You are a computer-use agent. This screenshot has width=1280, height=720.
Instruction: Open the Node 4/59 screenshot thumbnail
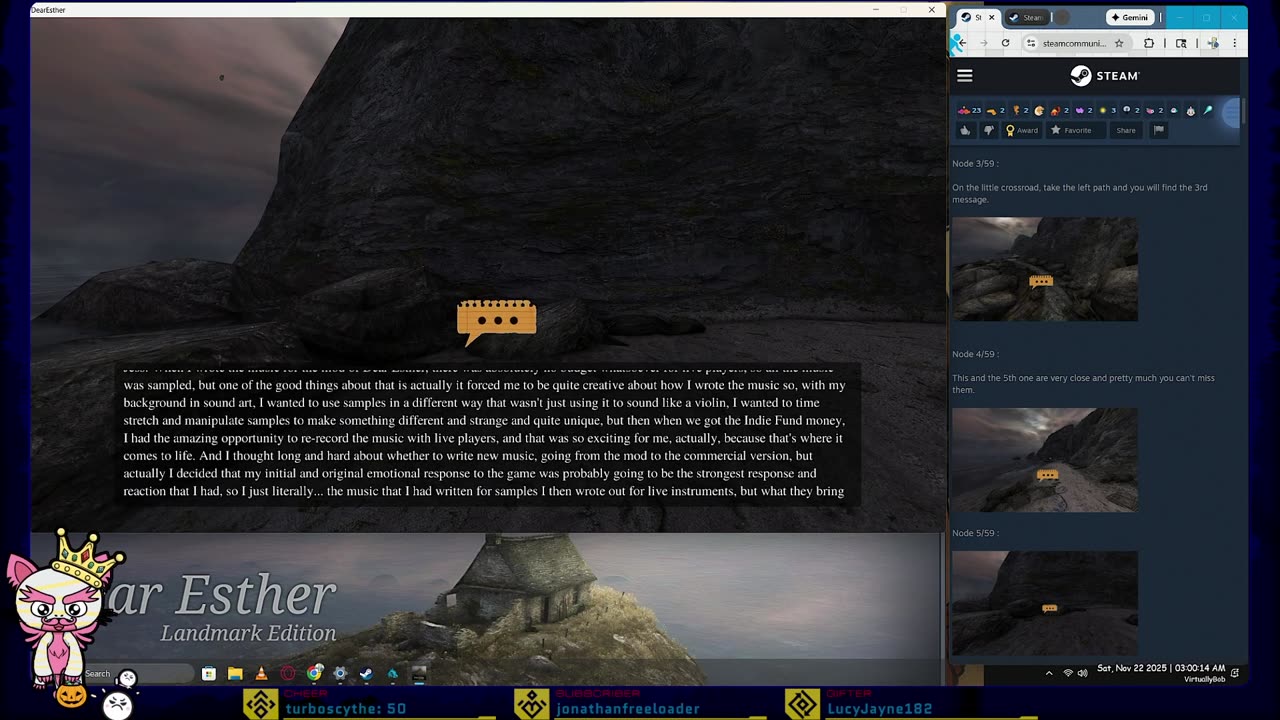1044,460
